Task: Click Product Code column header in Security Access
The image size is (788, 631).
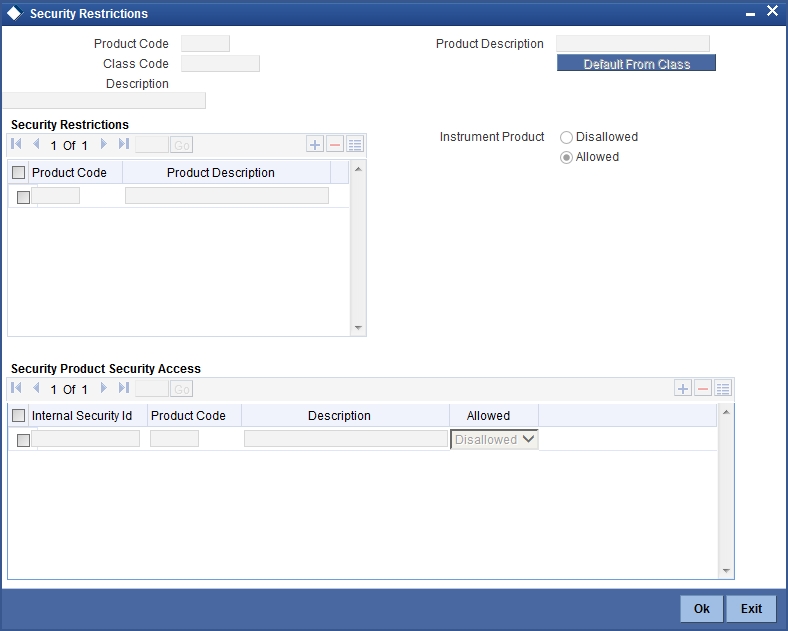Action: click(x=188, y=416)
